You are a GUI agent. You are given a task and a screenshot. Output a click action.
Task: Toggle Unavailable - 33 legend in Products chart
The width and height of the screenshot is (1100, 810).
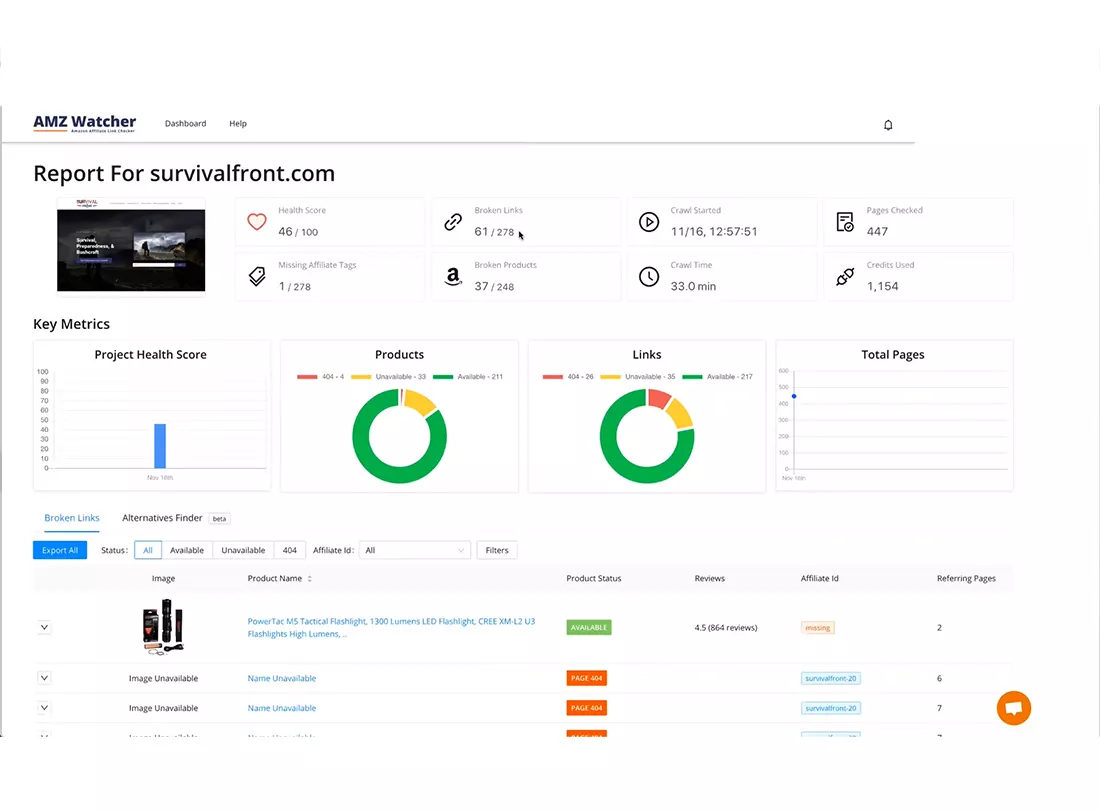click(x=389, y=377)
